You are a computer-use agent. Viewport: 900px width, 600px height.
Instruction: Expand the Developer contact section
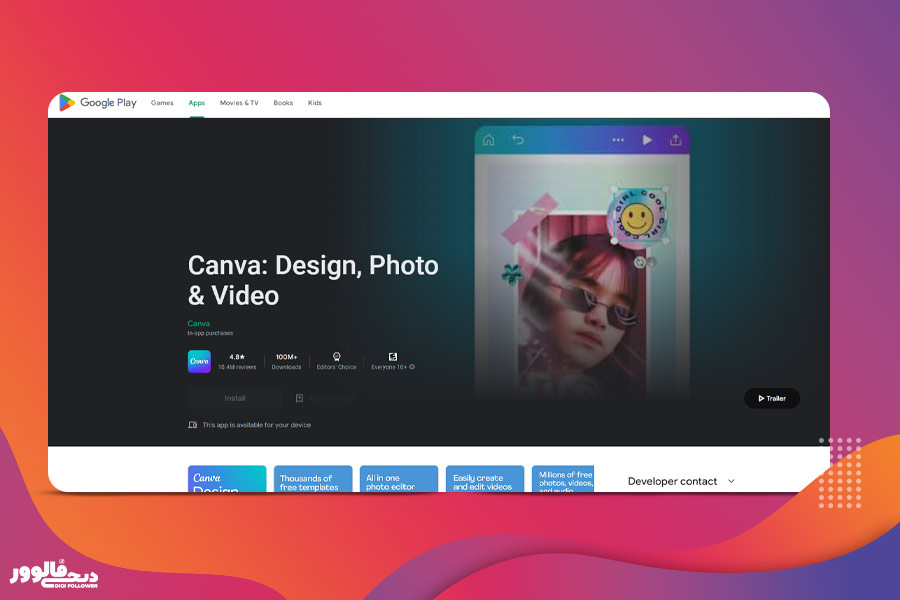[x=681, y=481]
